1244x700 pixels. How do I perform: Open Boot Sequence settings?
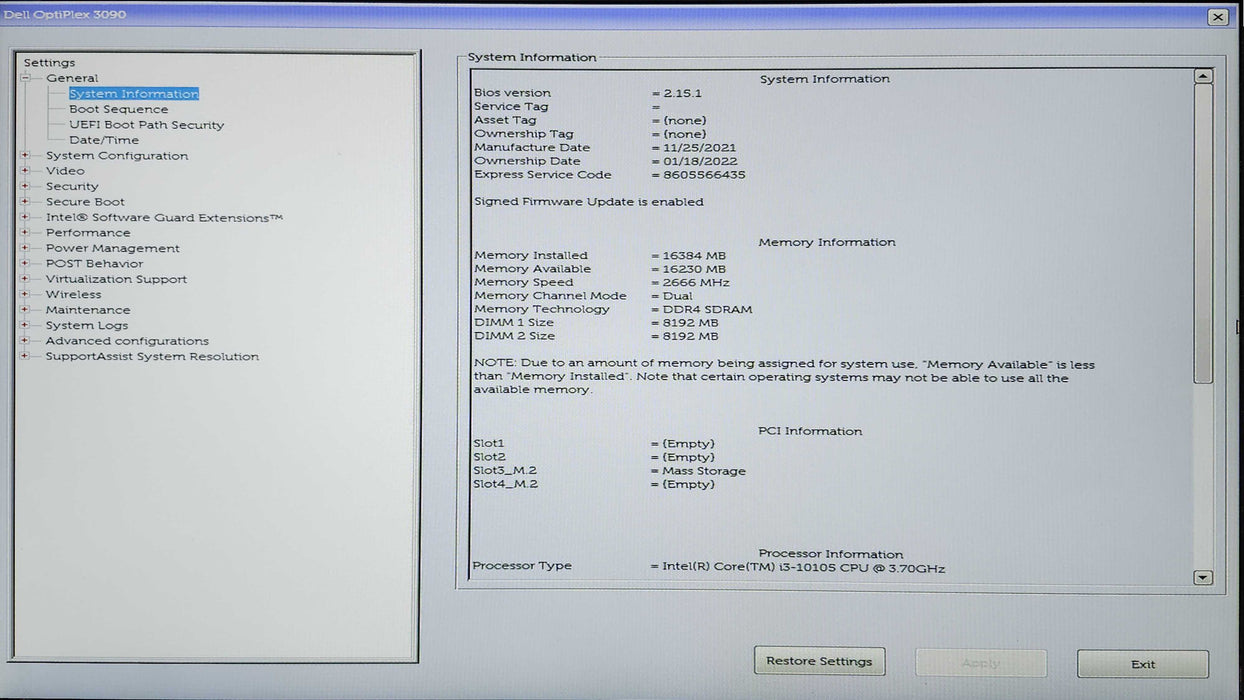click(x=119, y=109)
